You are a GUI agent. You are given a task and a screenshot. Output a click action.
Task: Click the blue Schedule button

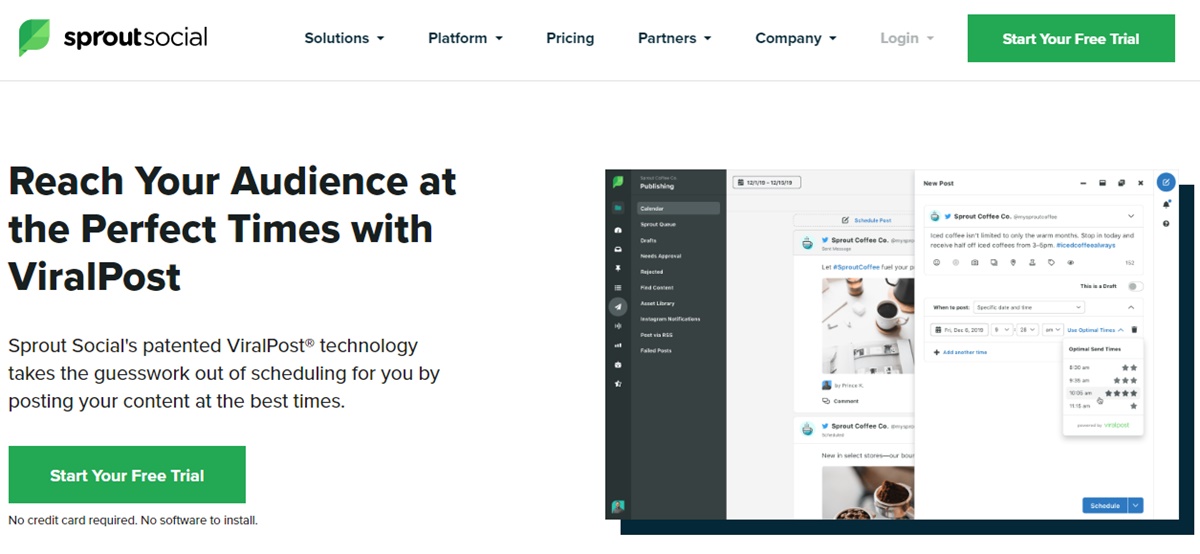(x=1104, y=506)
